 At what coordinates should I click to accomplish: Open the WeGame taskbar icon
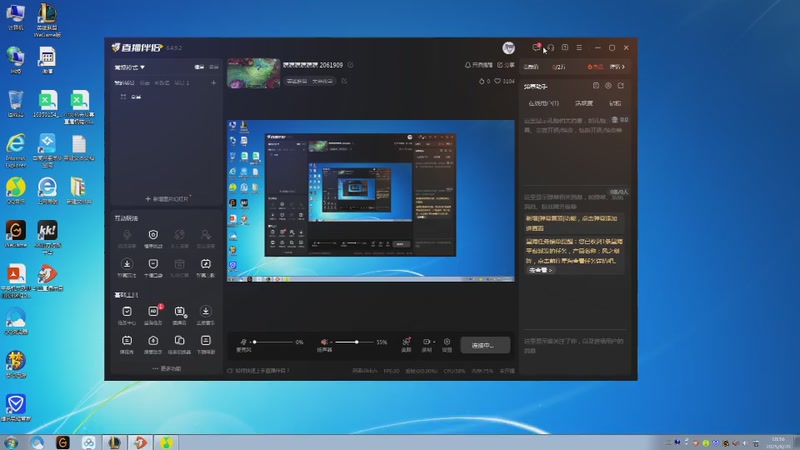coord(63,442)
